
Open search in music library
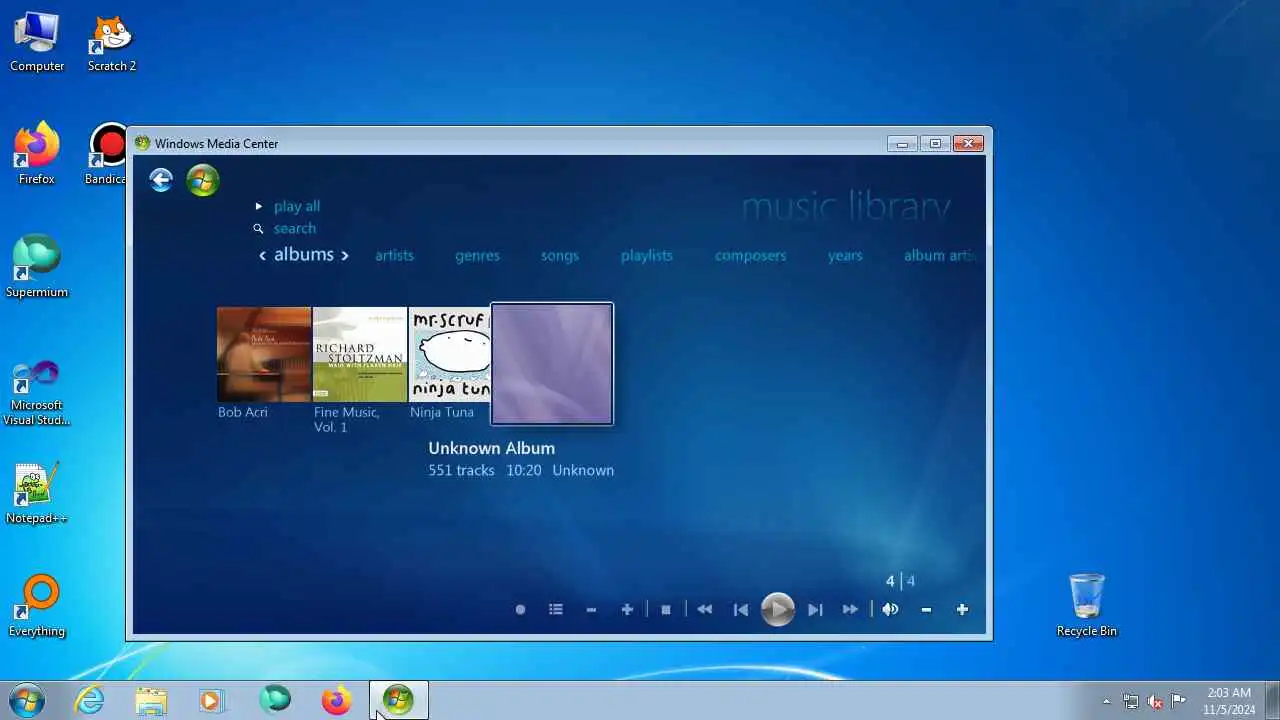tap(295, 228)
